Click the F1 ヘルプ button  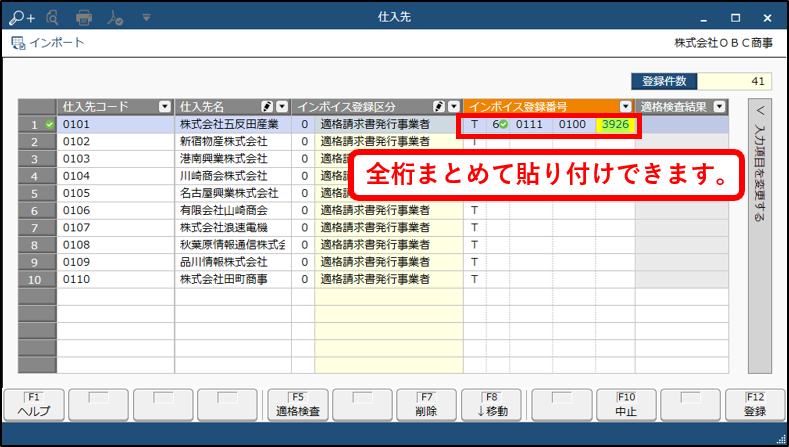pyautogui.click(x=34, y=405)
